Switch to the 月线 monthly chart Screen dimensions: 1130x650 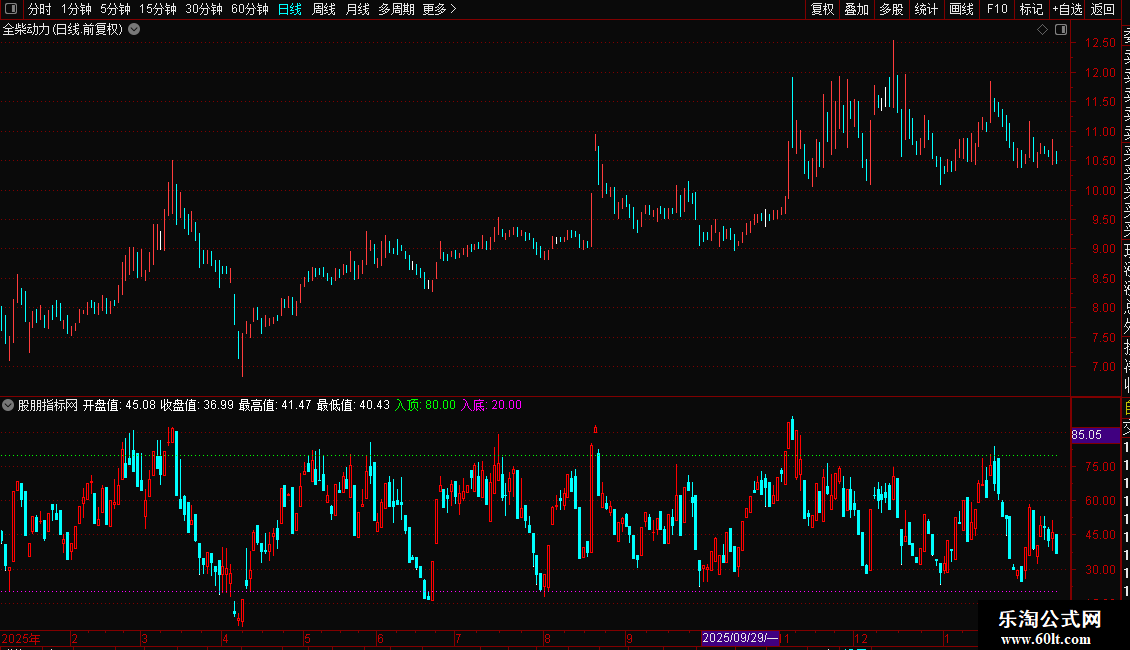coord(357,9)
